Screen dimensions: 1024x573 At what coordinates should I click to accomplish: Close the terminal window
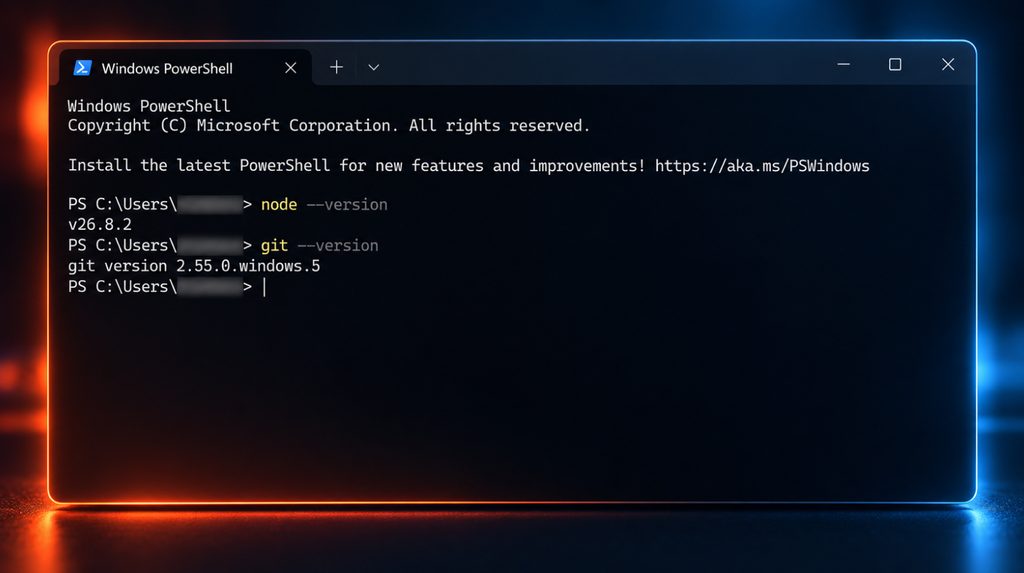click(x=948, y=64)
